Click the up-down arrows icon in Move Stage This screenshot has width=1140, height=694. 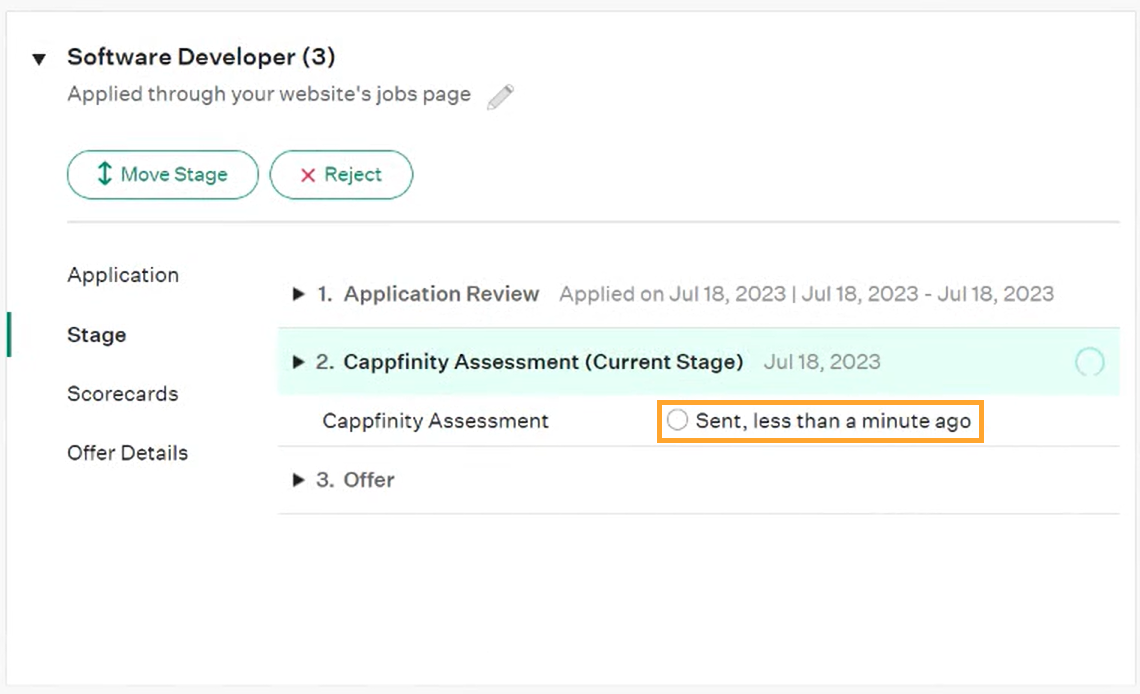tap(105, 174)
